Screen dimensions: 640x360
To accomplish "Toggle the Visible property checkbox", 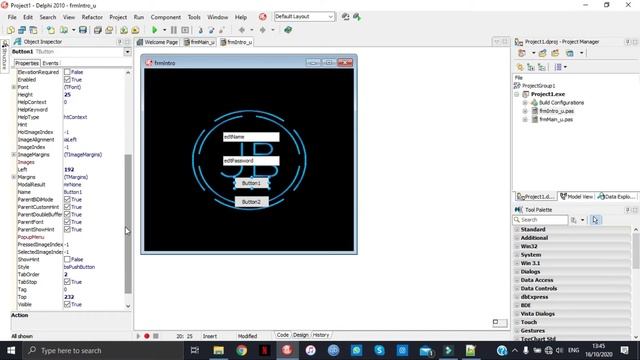I will pos(67,304).
